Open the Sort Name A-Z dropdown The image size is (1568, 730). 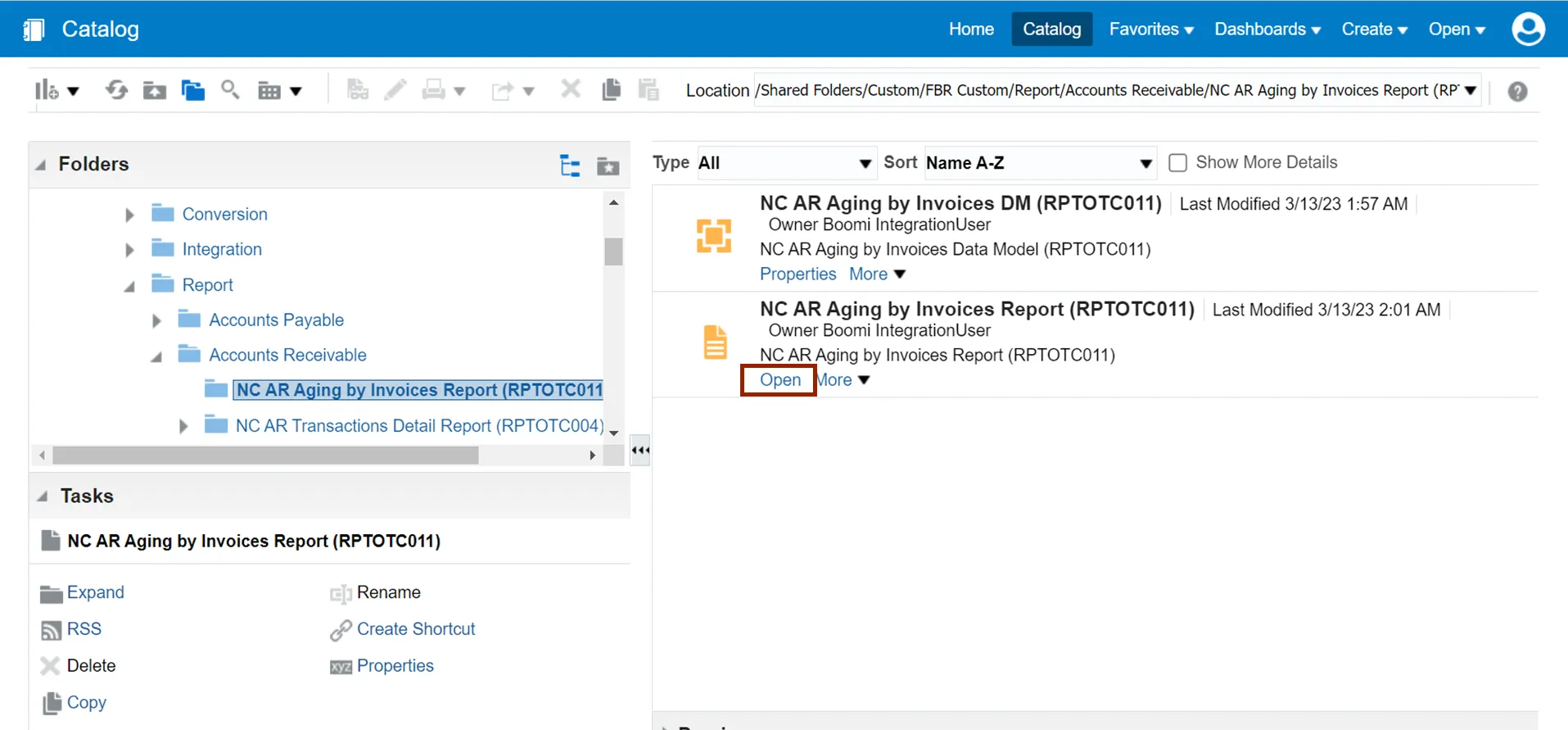coord(1039,163)
